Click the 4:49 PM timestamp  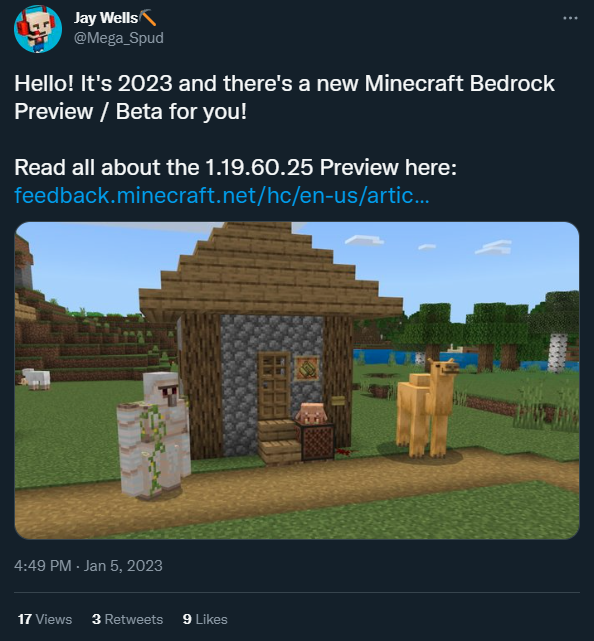[x=43, y=566]
